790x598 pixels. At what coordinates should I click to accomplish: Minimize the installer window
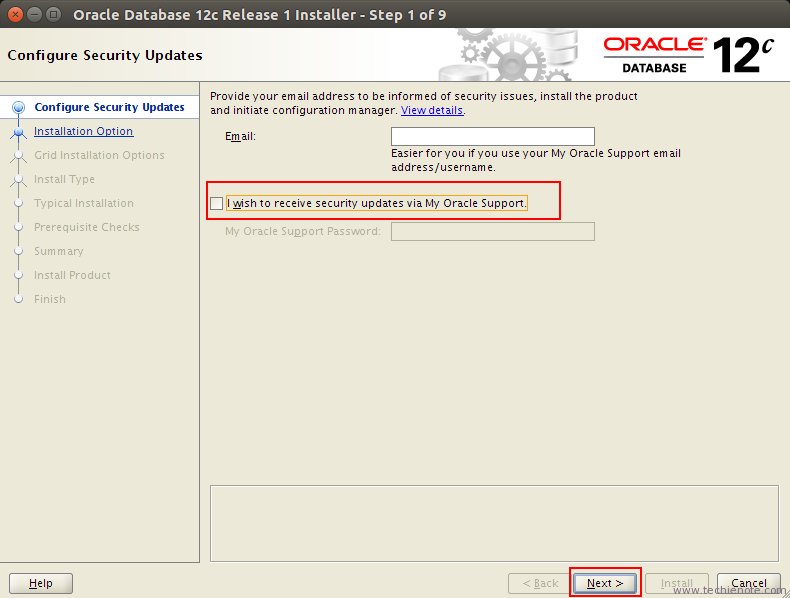click(x=34, y=14)
